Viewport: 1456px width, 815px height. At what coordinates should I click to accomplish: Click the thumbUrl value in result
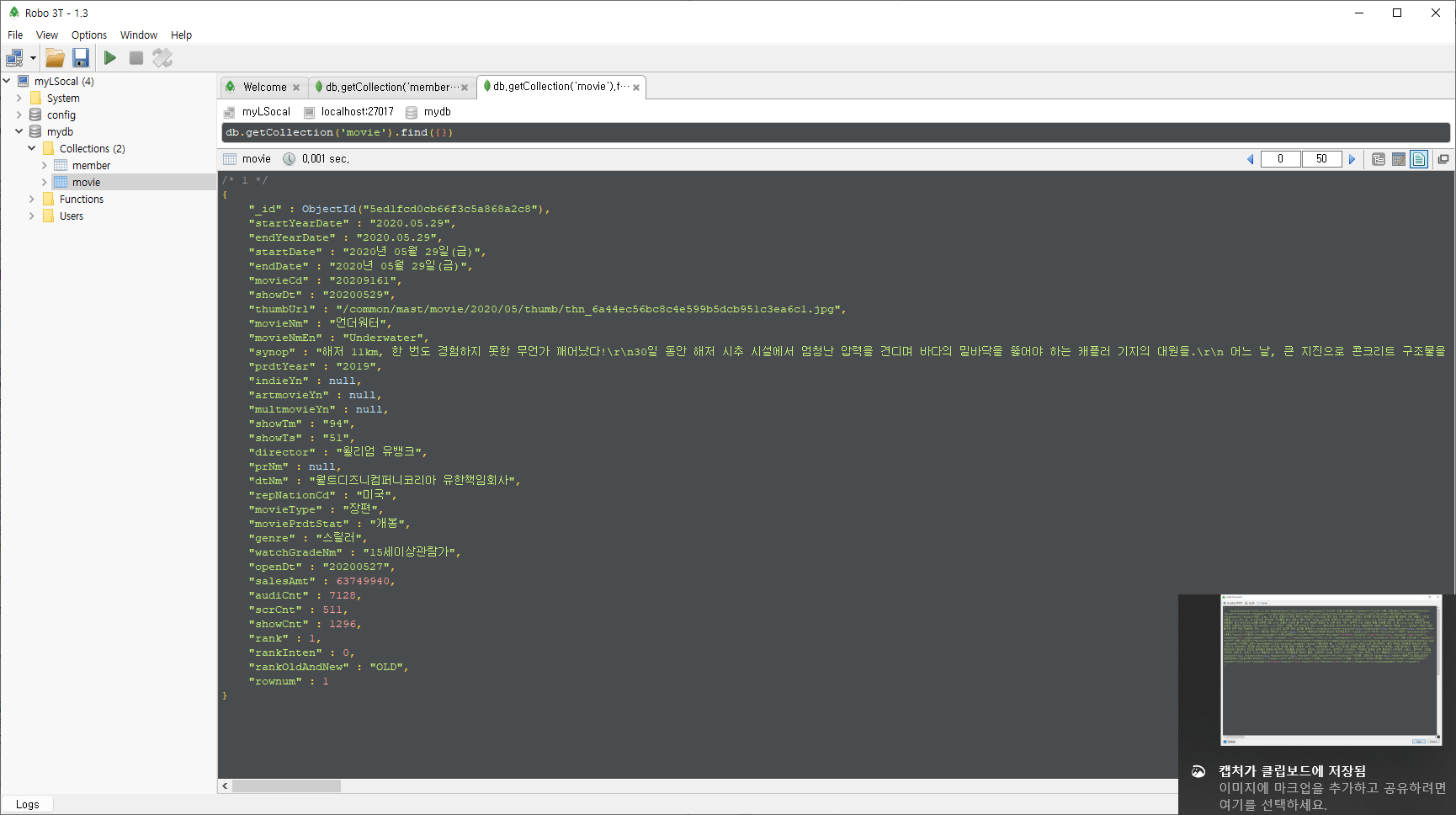click(x=591, y=310)
